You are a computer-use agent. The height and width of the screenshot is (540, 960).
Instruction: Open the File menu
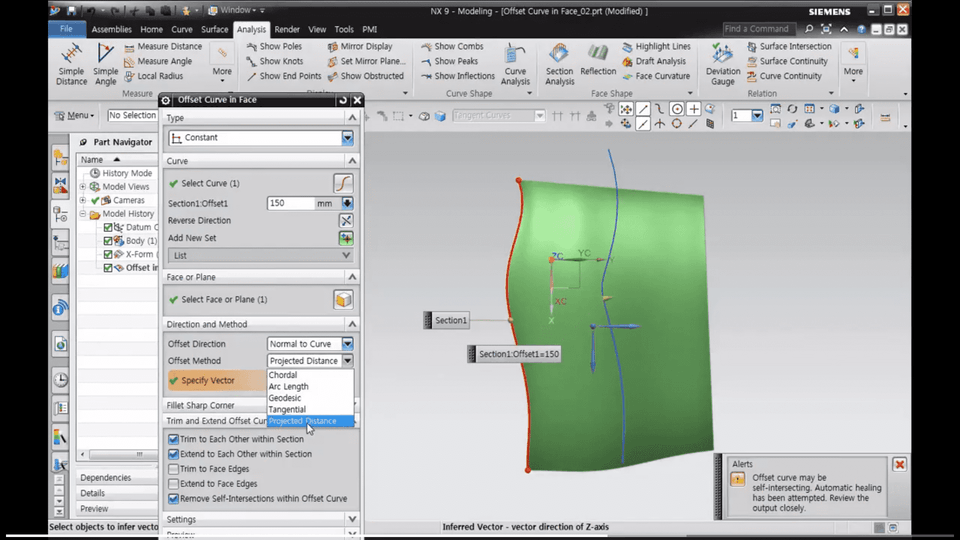click(x=66, y=29)
